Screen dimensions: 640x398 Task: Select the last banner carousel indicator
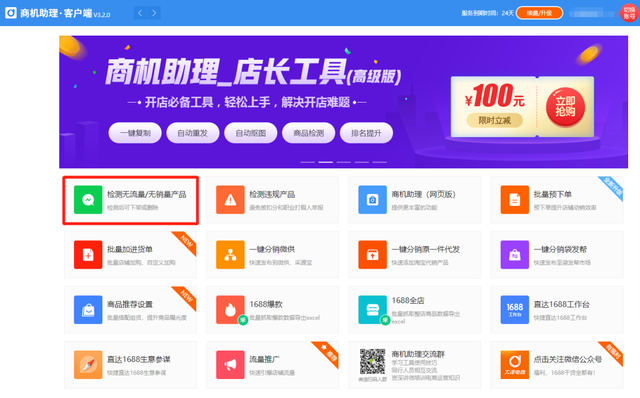[x=380, y=162]
